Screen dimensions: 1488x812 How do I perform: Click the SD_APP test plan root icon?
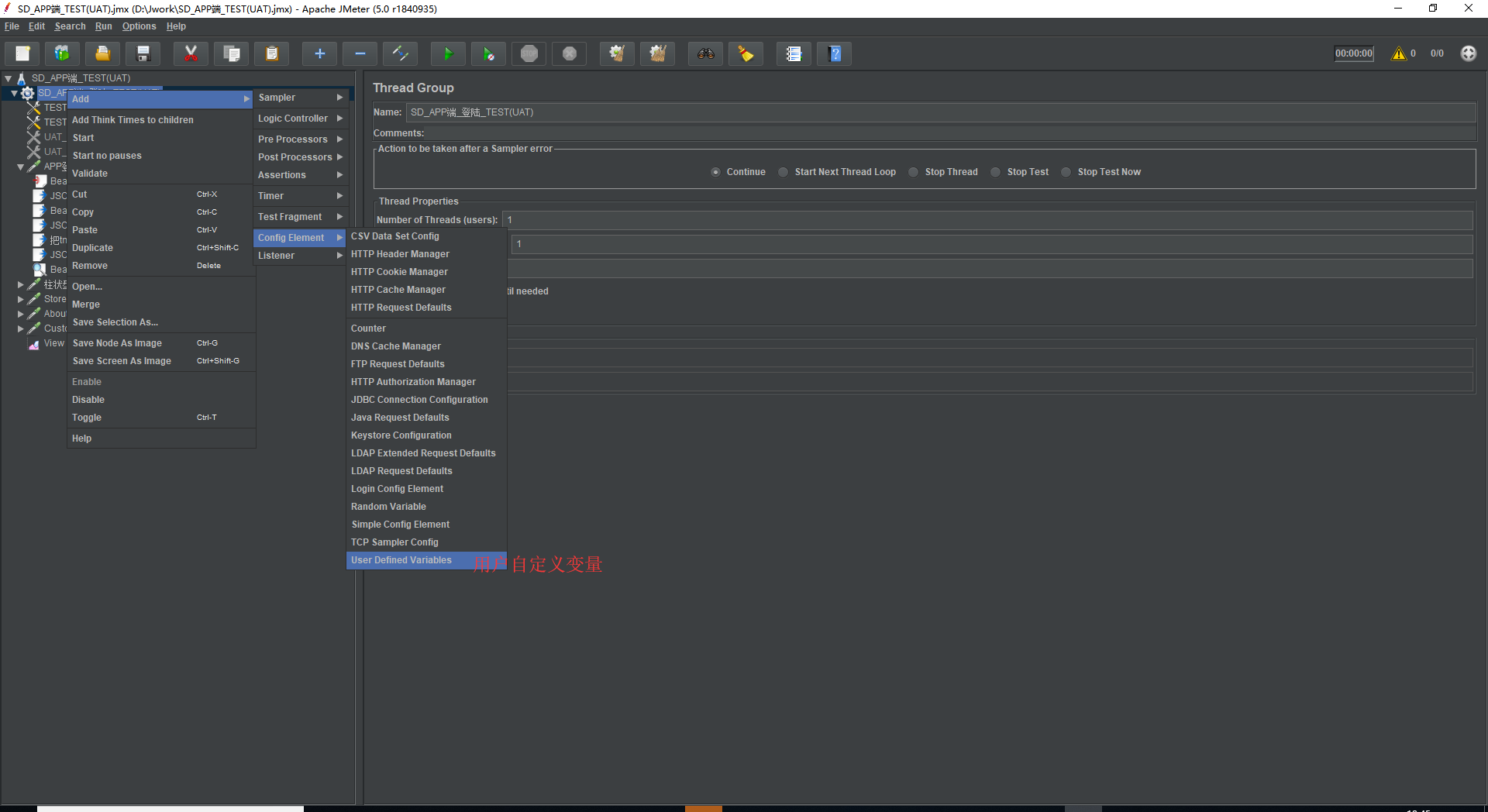point(21,78)
